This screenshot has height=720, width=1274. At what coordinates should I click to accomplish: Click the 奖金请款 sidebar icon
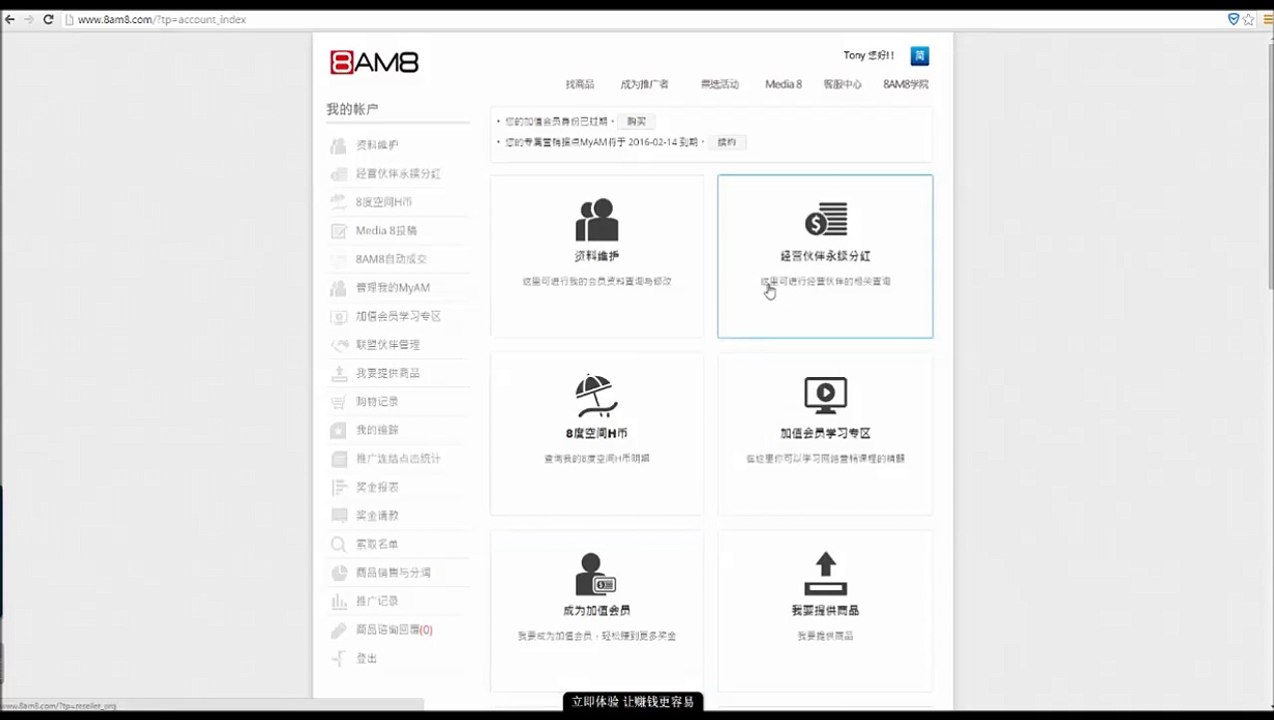338,516
